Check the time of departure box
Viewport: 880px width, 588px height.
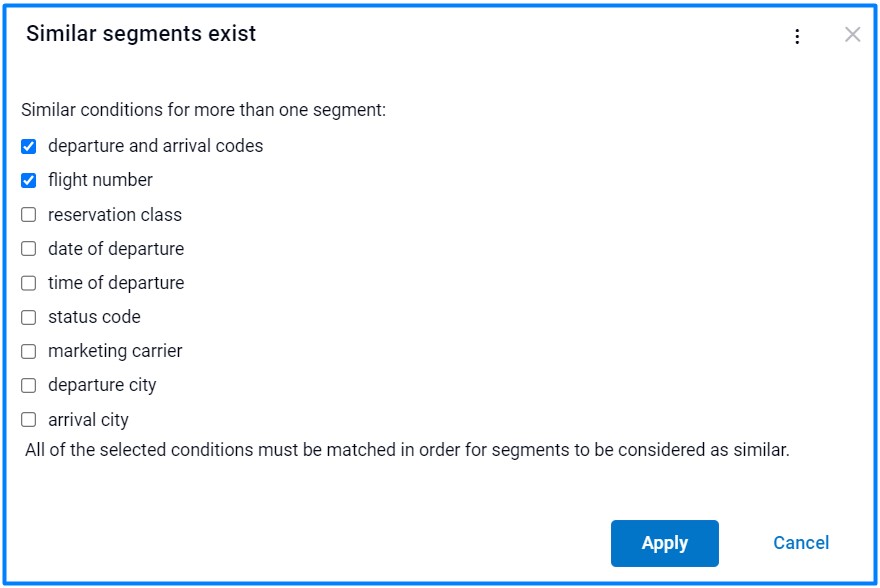[x=29, y=283]
